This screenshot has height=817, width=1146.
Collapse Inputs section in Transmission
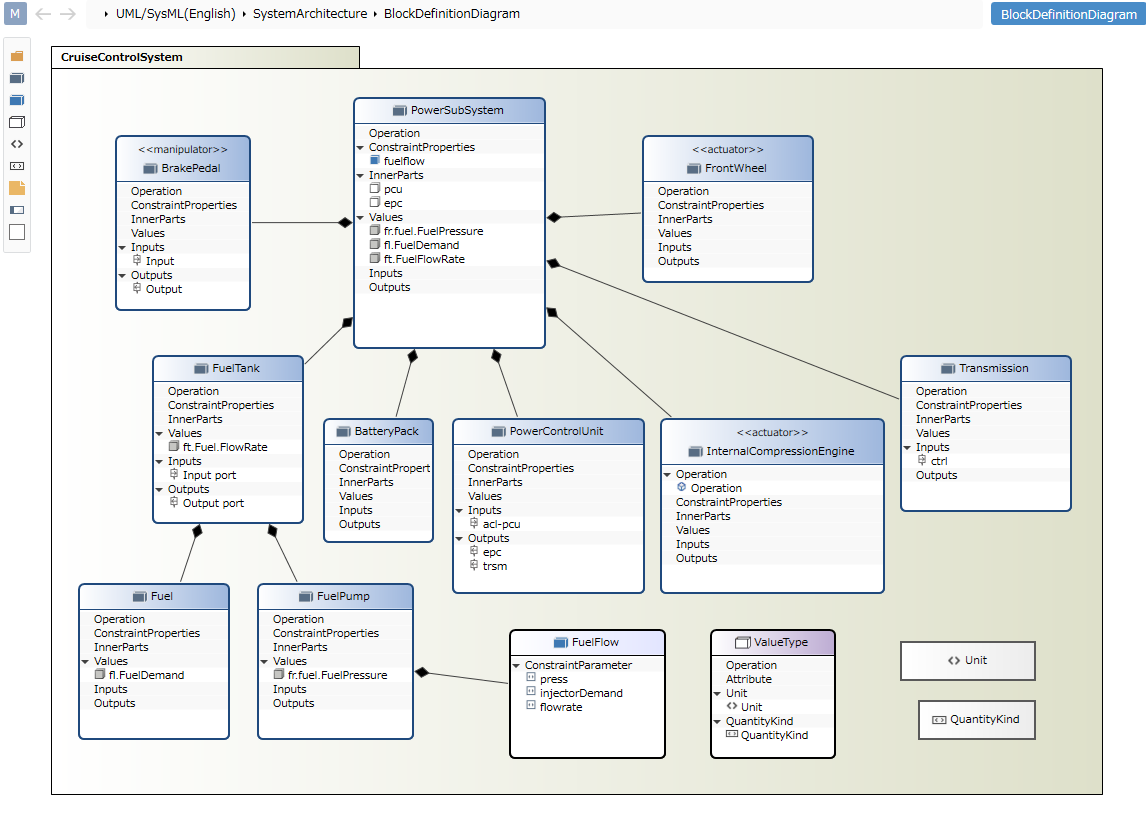click(x=907, y=447)
